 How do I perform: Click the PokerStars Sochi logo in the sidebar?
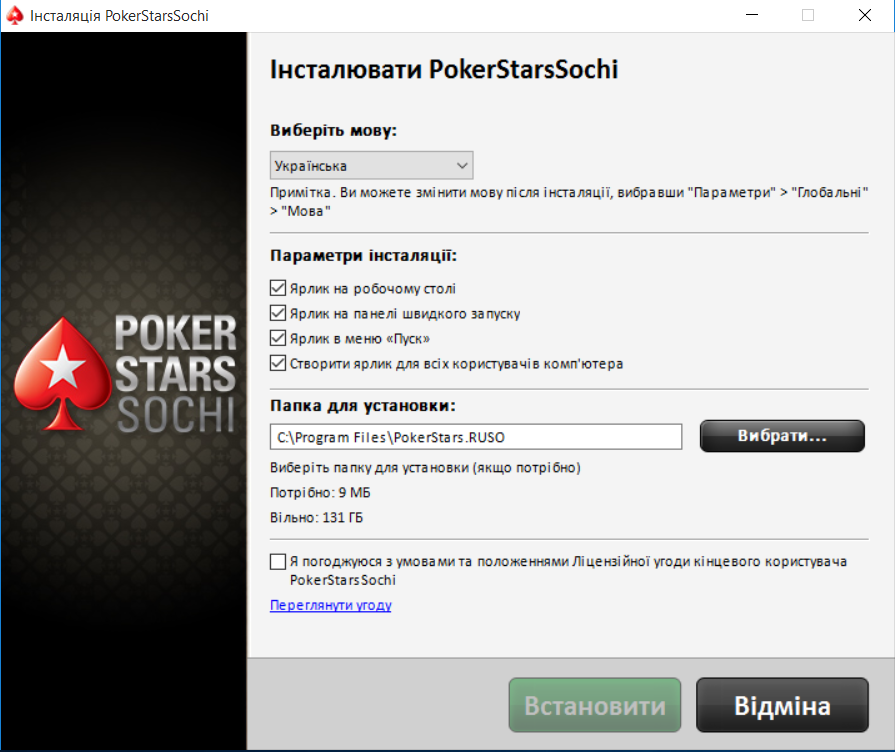click(125, 373)
